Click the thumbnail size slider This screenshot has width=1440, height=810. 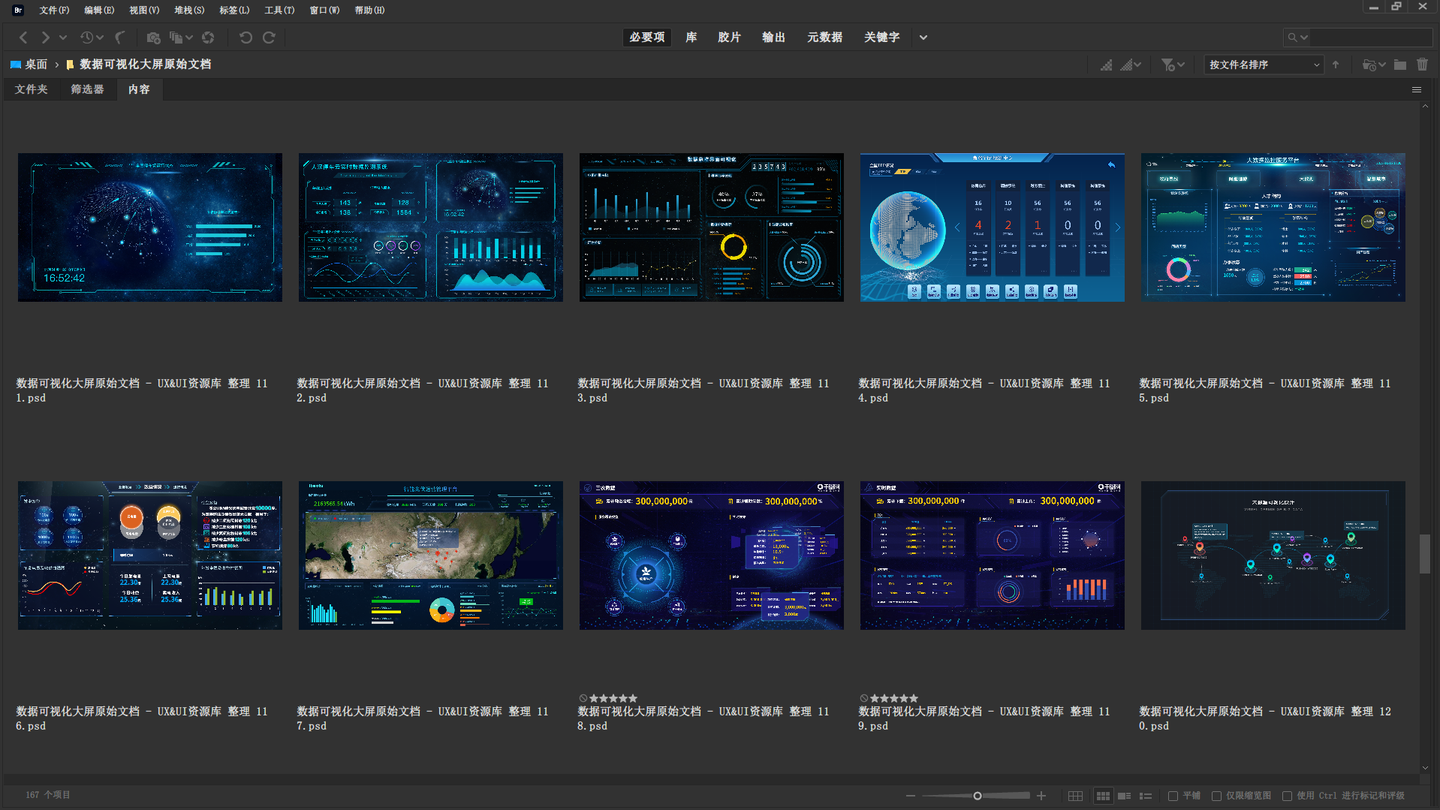[x=977, y=796]
